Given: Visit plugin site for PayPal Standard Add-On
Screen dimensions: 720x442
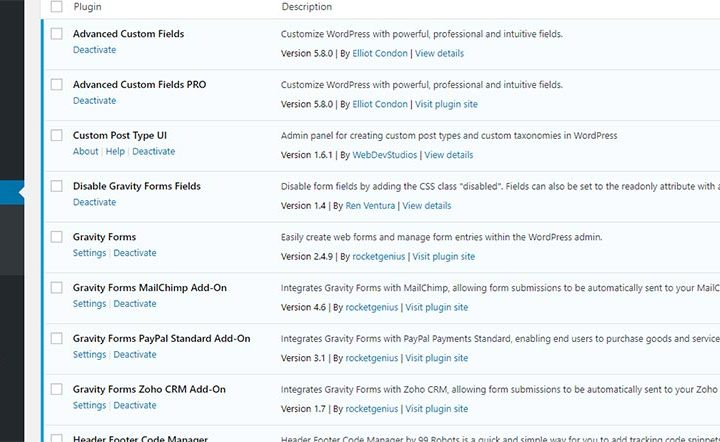Looking at the screenshot, I should pos(436,358).
